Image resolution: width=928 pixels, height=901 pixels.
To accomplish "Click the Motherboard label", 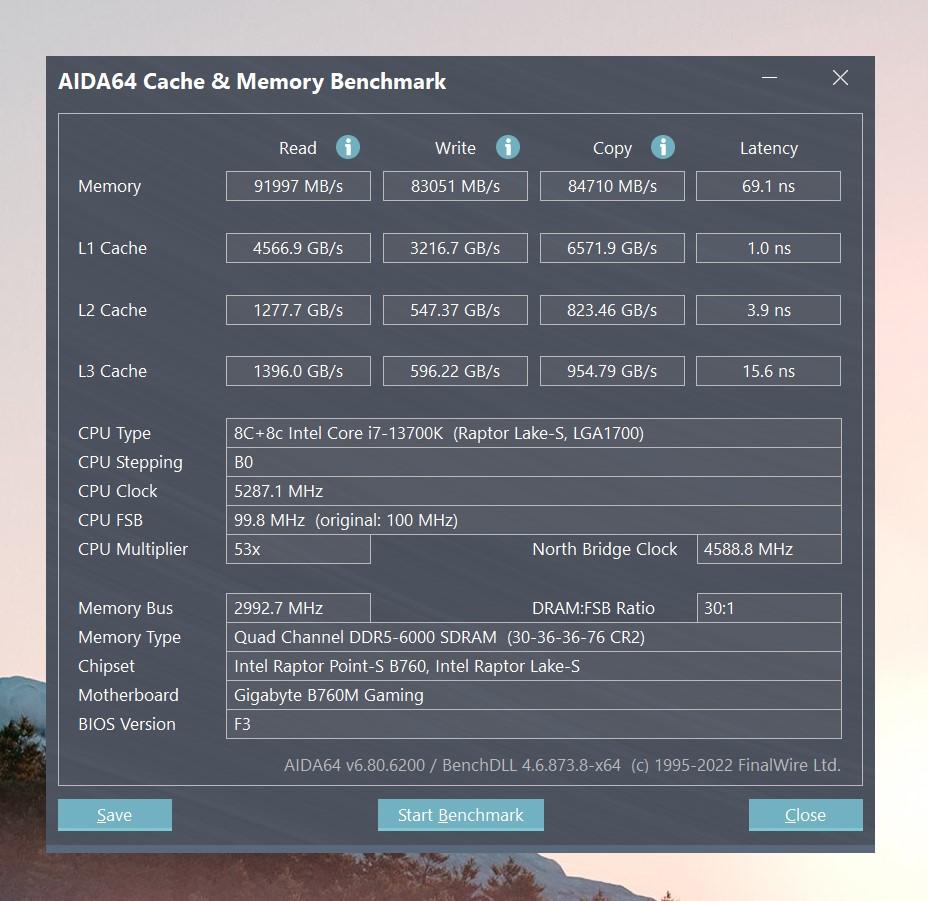I will (128, 695).
